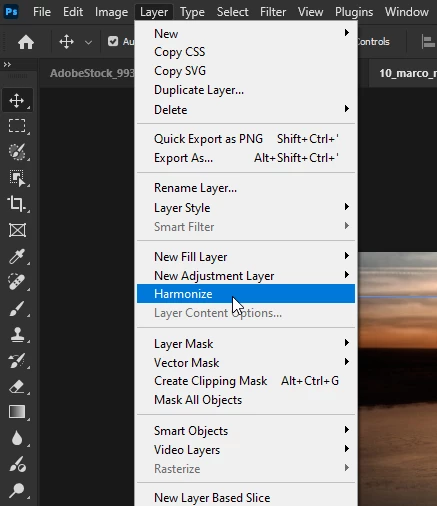Select the Spot Healing Brush tool

[x=17, y=282]
